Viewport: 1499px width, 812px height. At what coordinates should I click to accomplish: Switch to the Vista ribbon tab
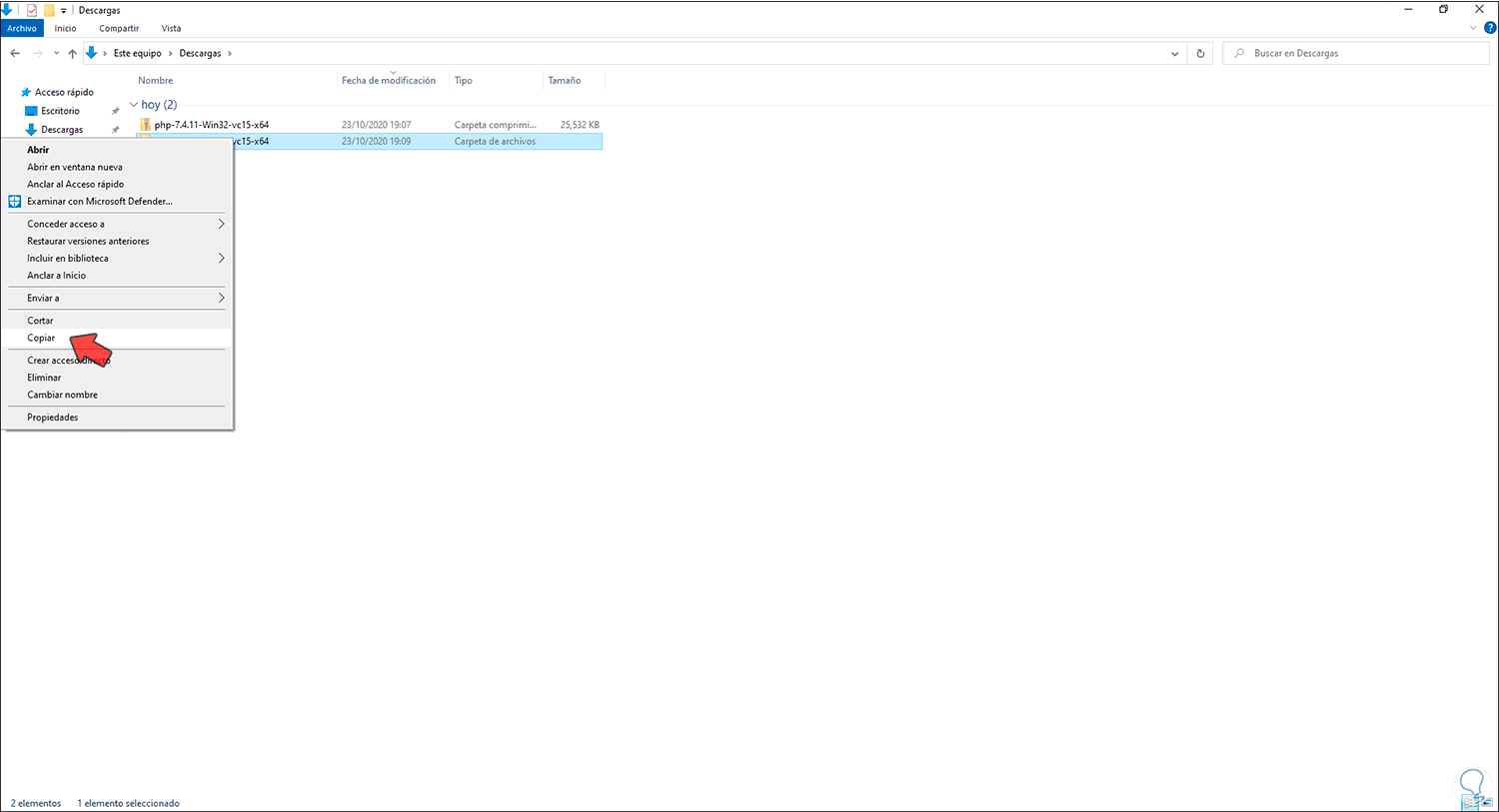click(171, 28)
